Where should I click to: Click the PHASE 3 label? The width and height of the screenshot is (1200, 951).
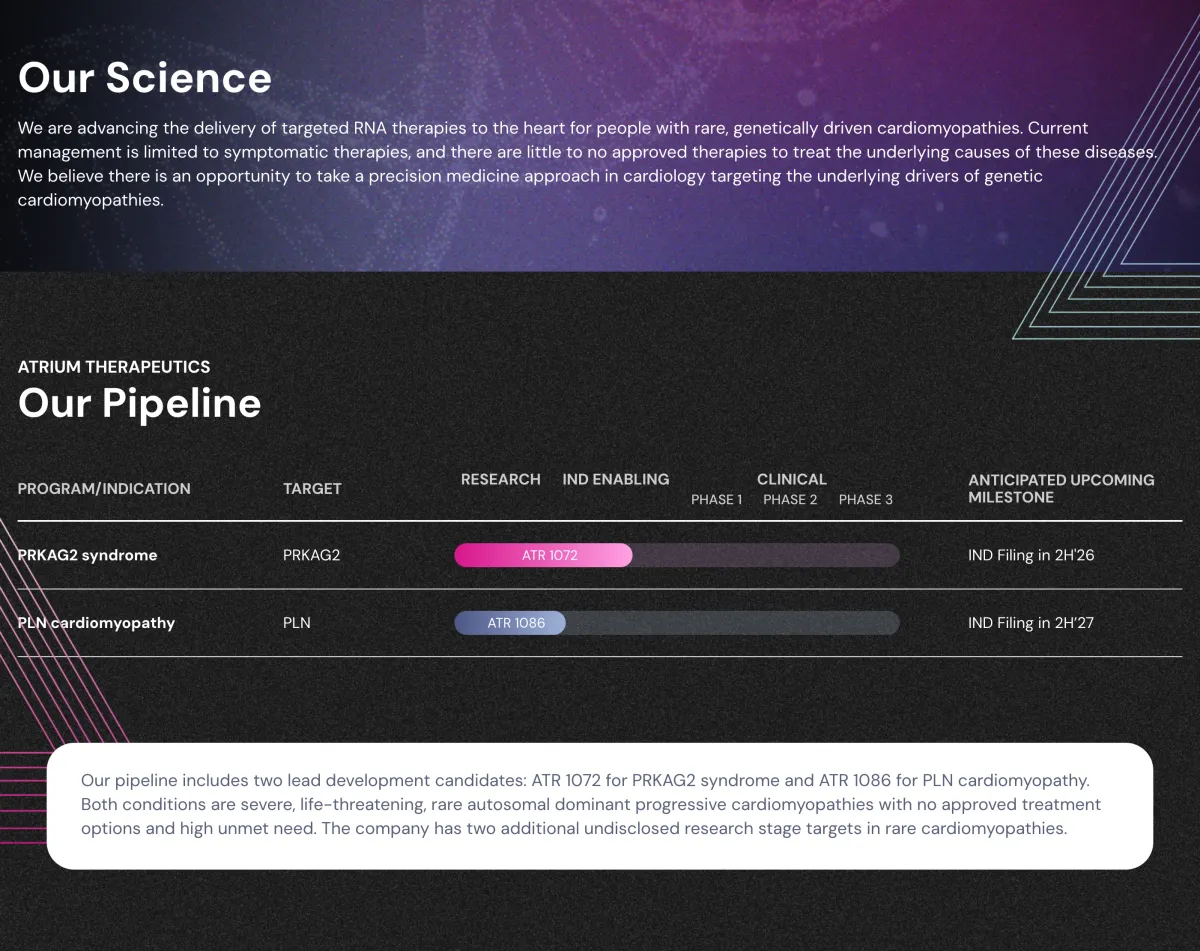pyautogui.click(x=865, y=500)
